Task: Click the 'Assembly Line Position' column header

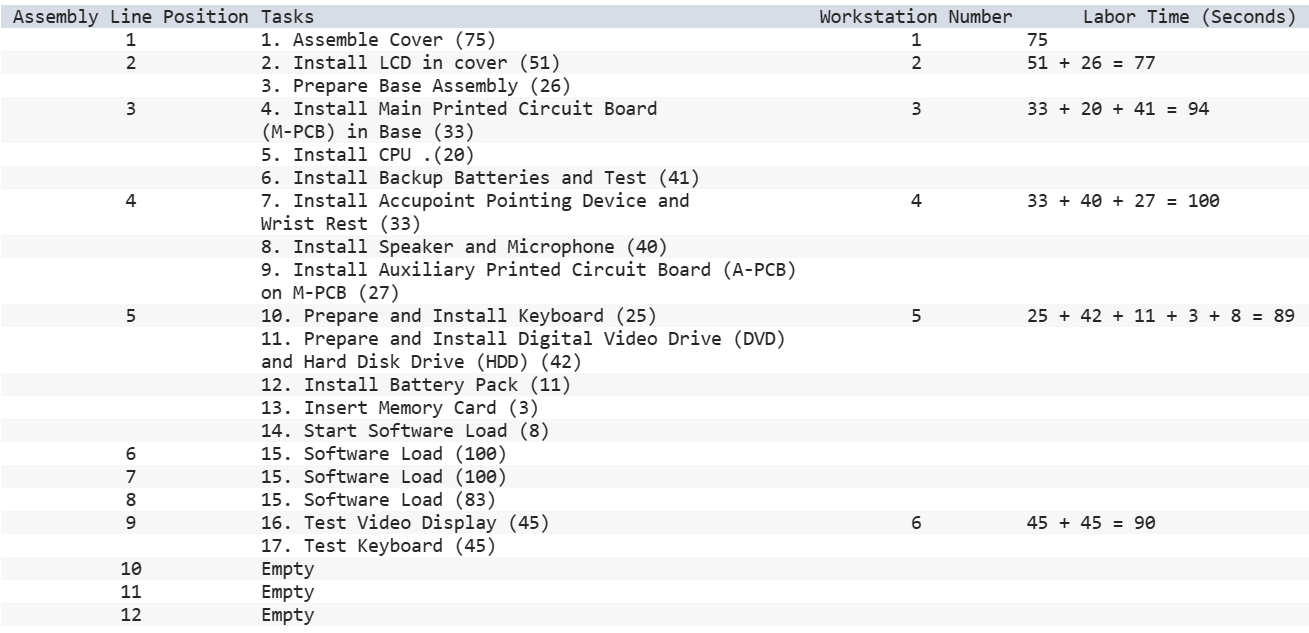Action: pos(132,18)
